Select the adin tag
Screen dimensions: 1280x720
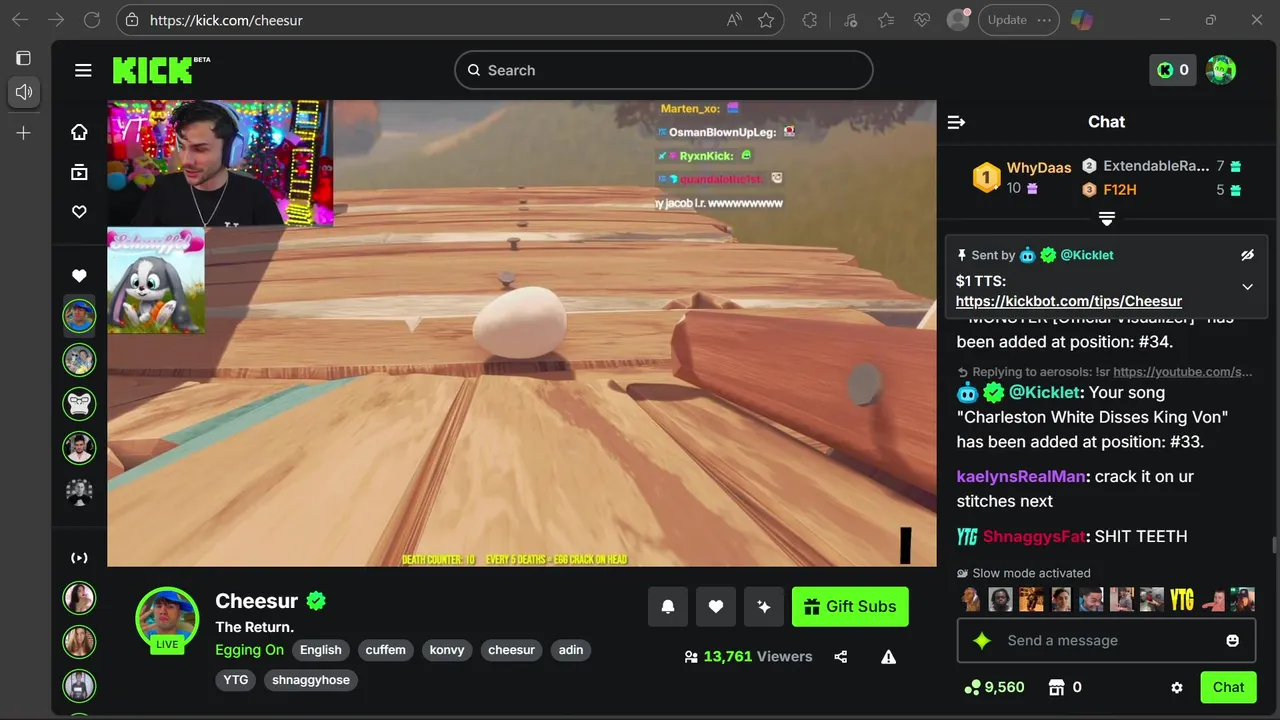[571, 650]
